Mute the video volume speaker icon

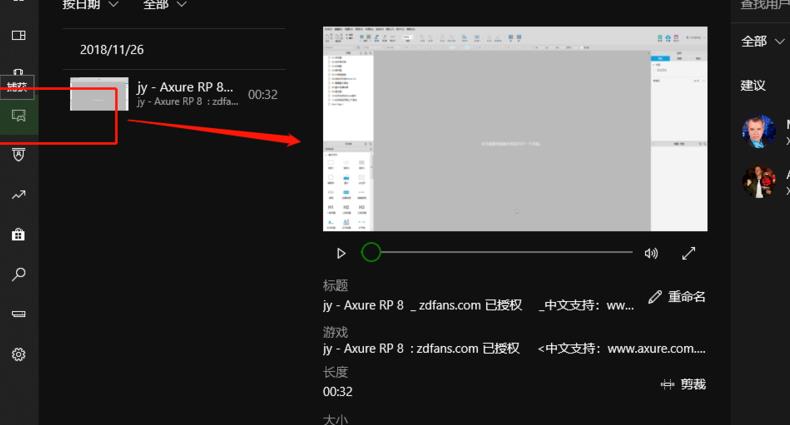651,254
